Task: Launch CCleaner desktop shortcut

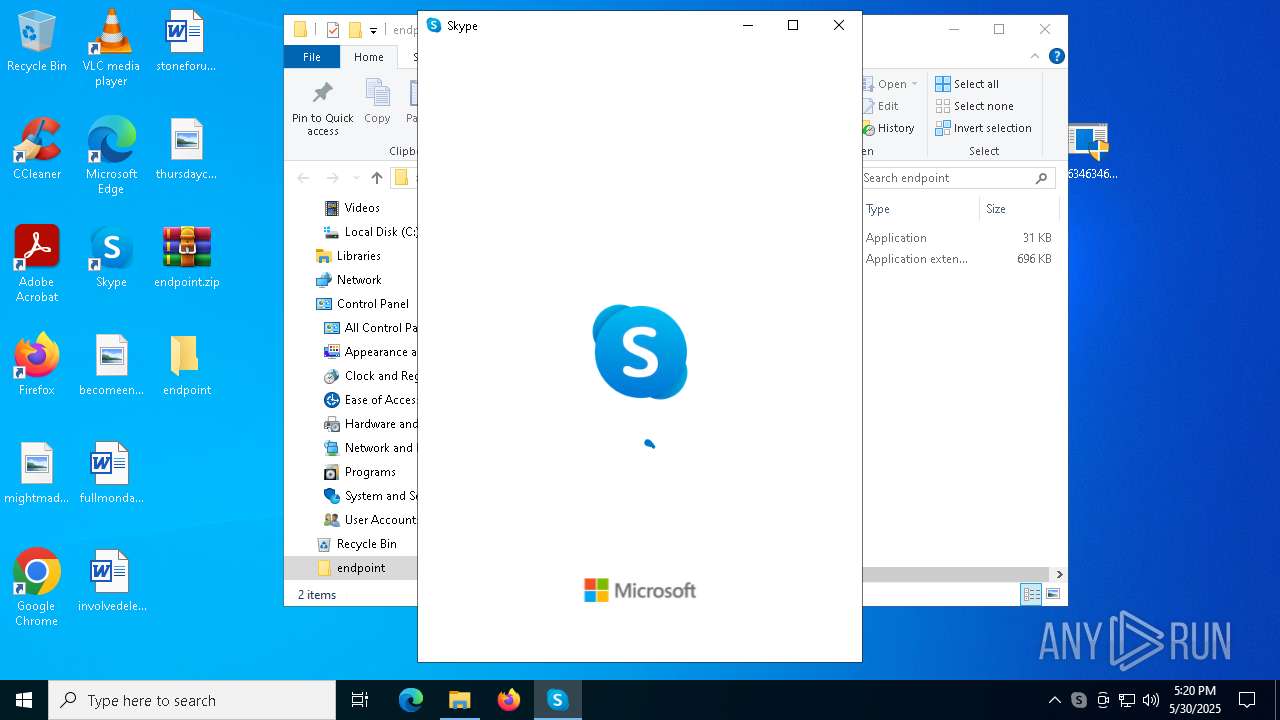Action: pos(37,150)
